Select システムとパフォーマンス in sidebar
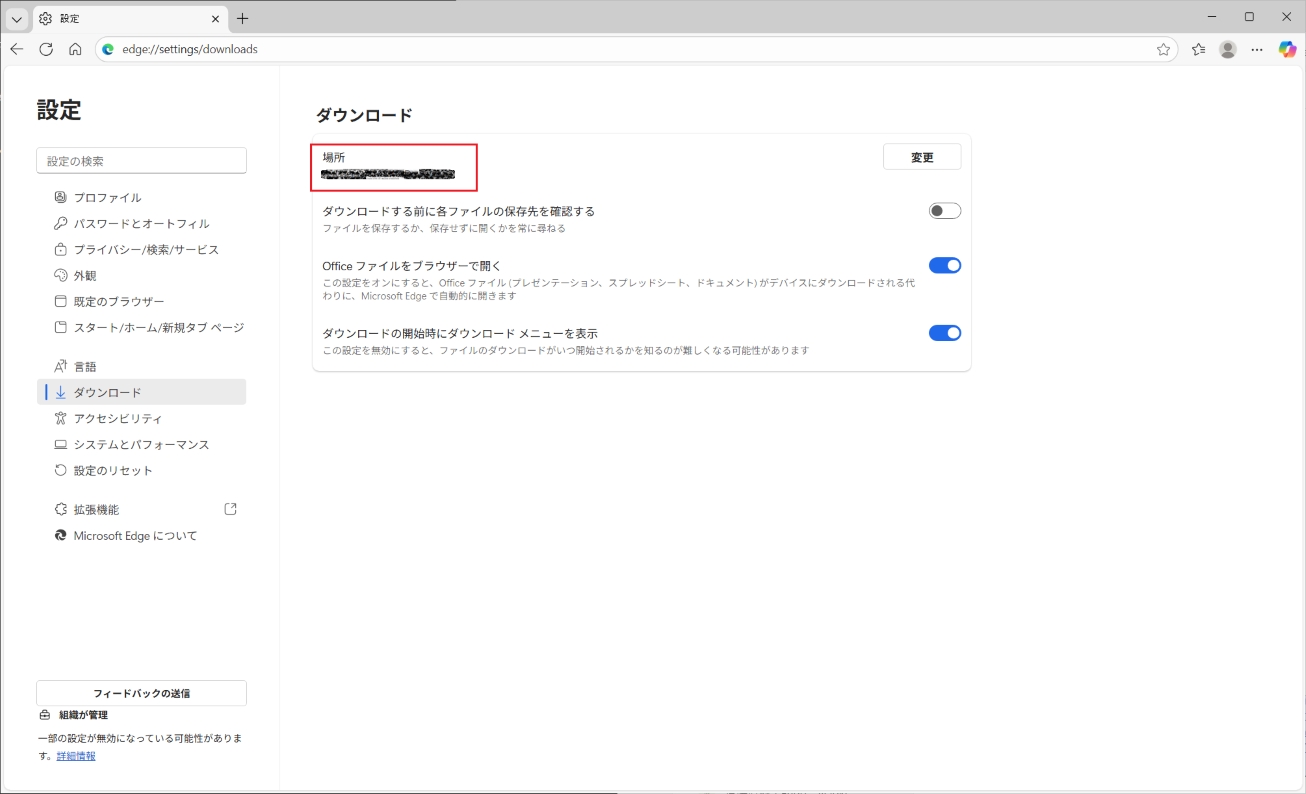 point(141,445)
